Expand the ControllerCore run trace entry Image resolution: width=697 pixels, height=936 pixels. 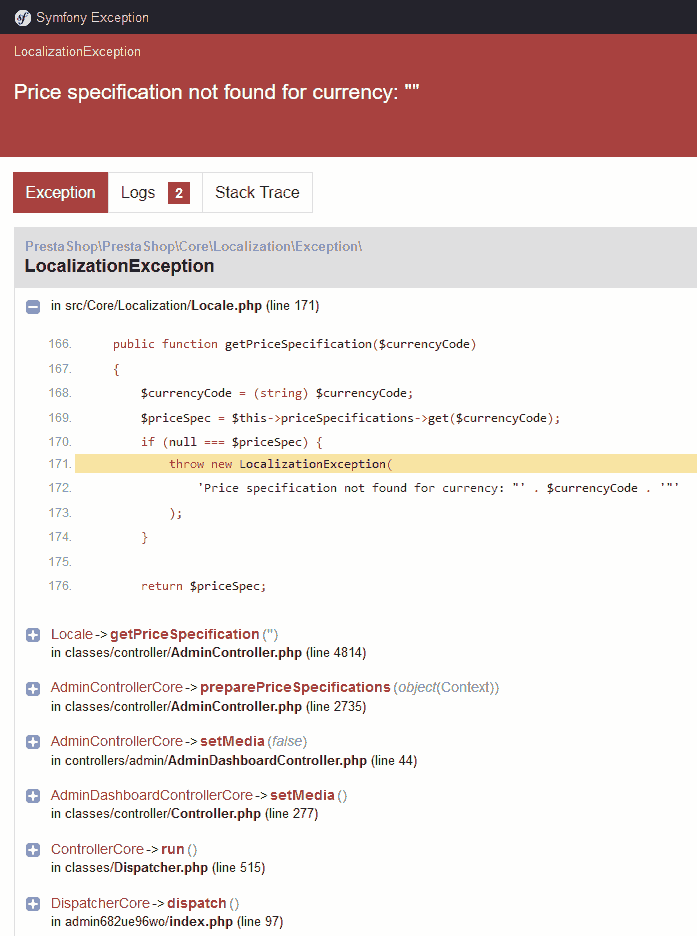coord(33,849)
